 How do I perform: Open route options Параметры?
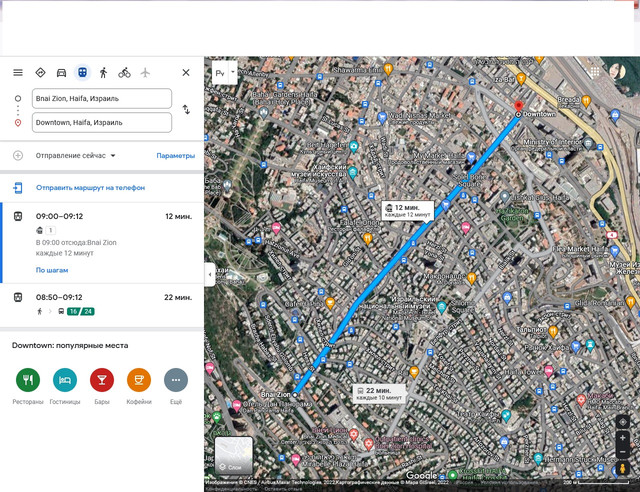(x=176, y=156)
